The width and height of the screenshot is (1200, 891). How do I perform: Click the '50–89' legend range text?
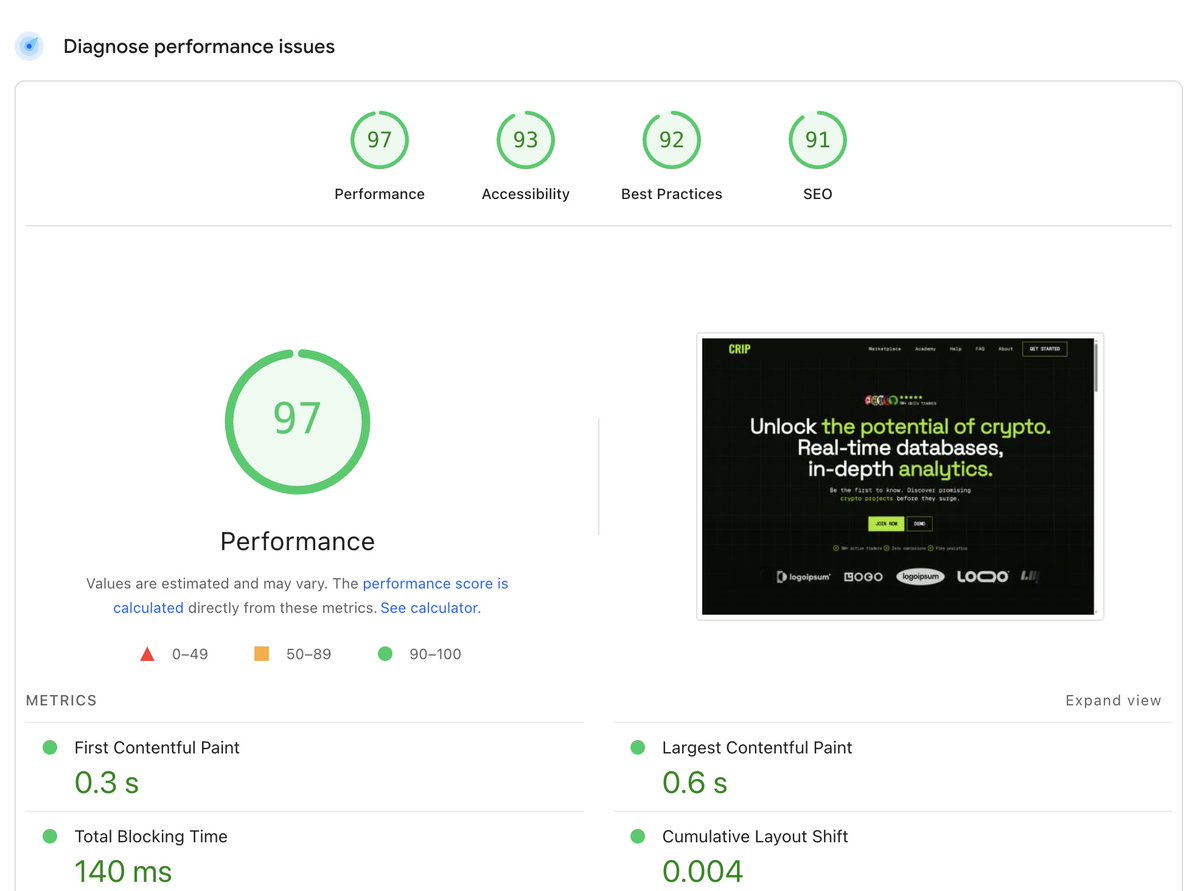coord(308,654)
